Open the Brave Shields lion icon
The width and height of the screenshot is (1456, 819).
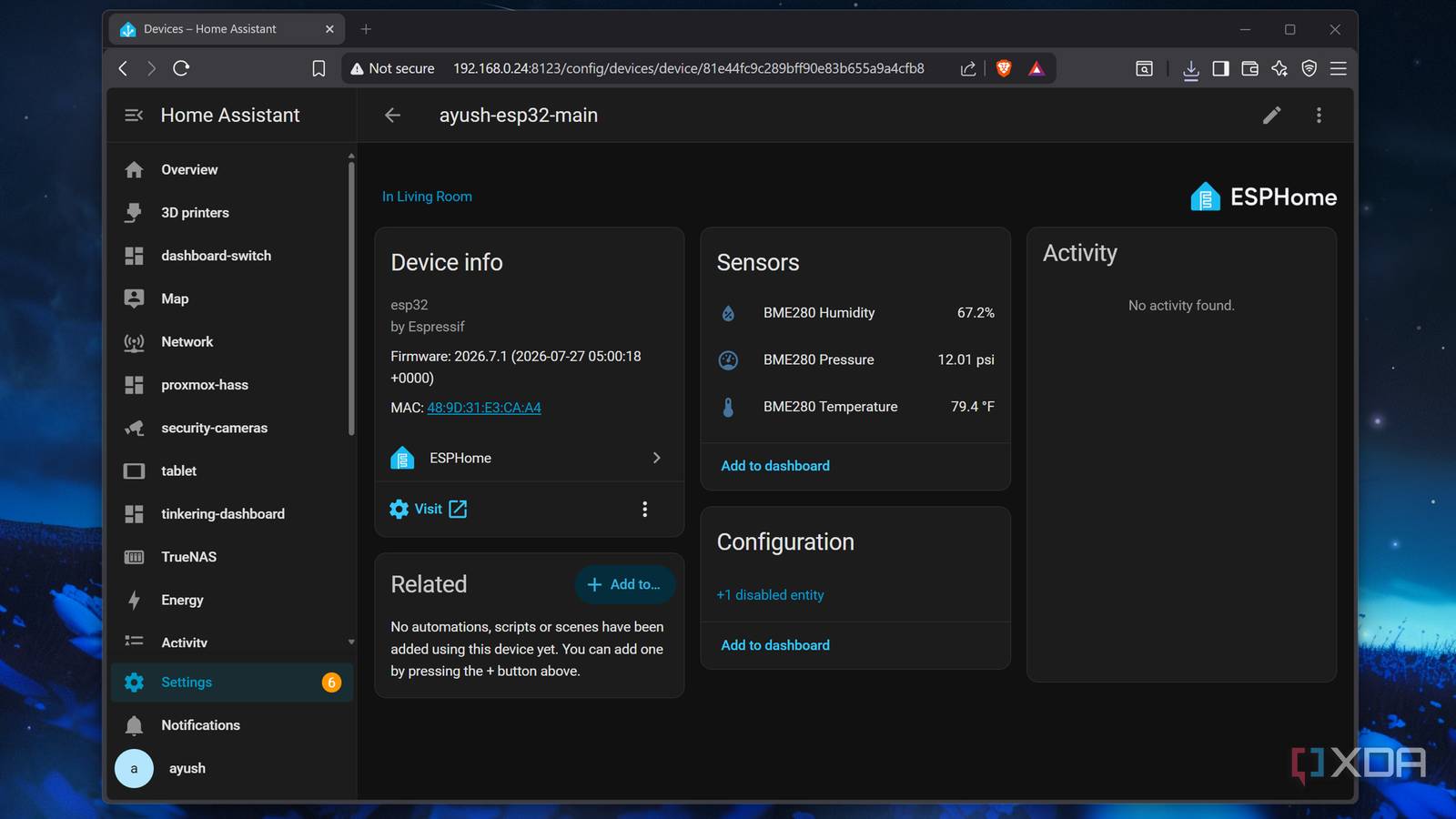(x=1005, y=68)
